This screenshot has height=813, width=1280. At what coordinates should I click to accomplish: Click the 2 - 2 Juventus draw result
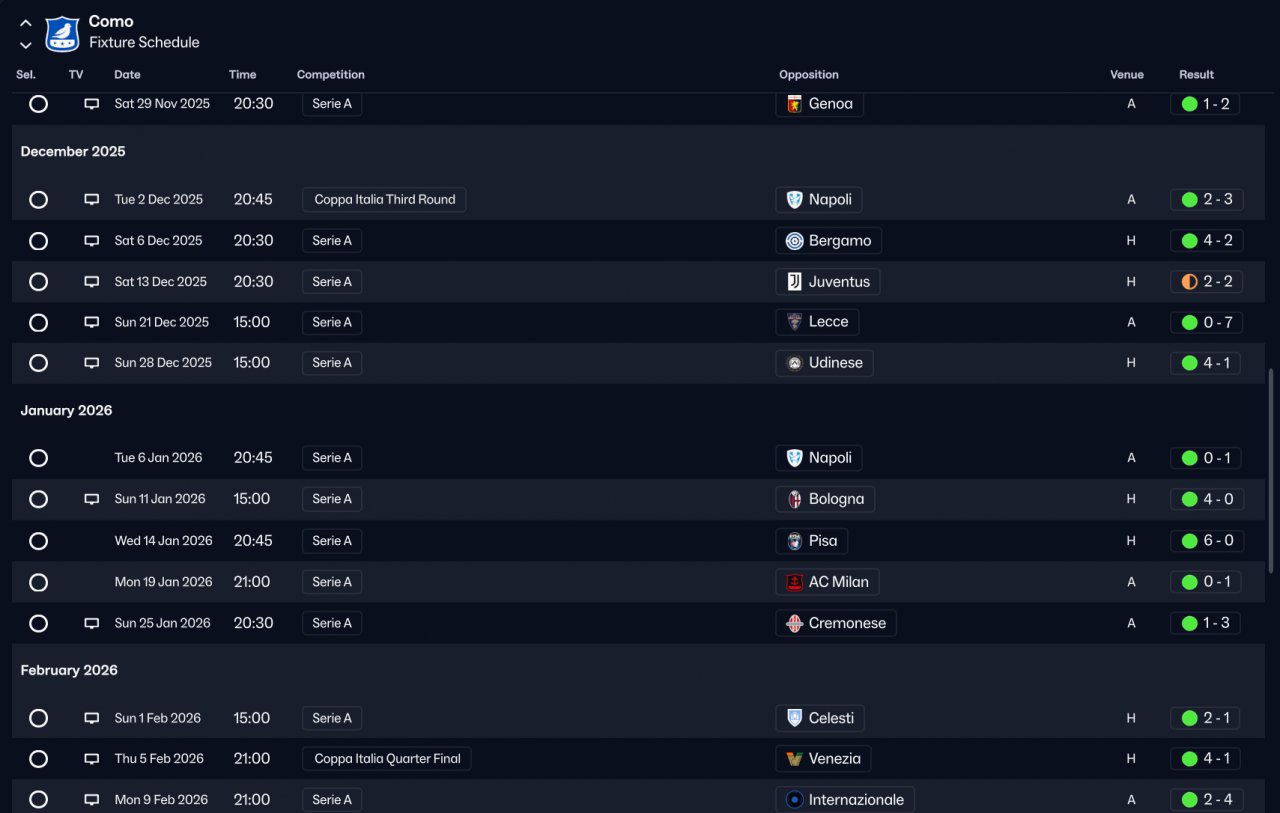(x=1205, y=282)
